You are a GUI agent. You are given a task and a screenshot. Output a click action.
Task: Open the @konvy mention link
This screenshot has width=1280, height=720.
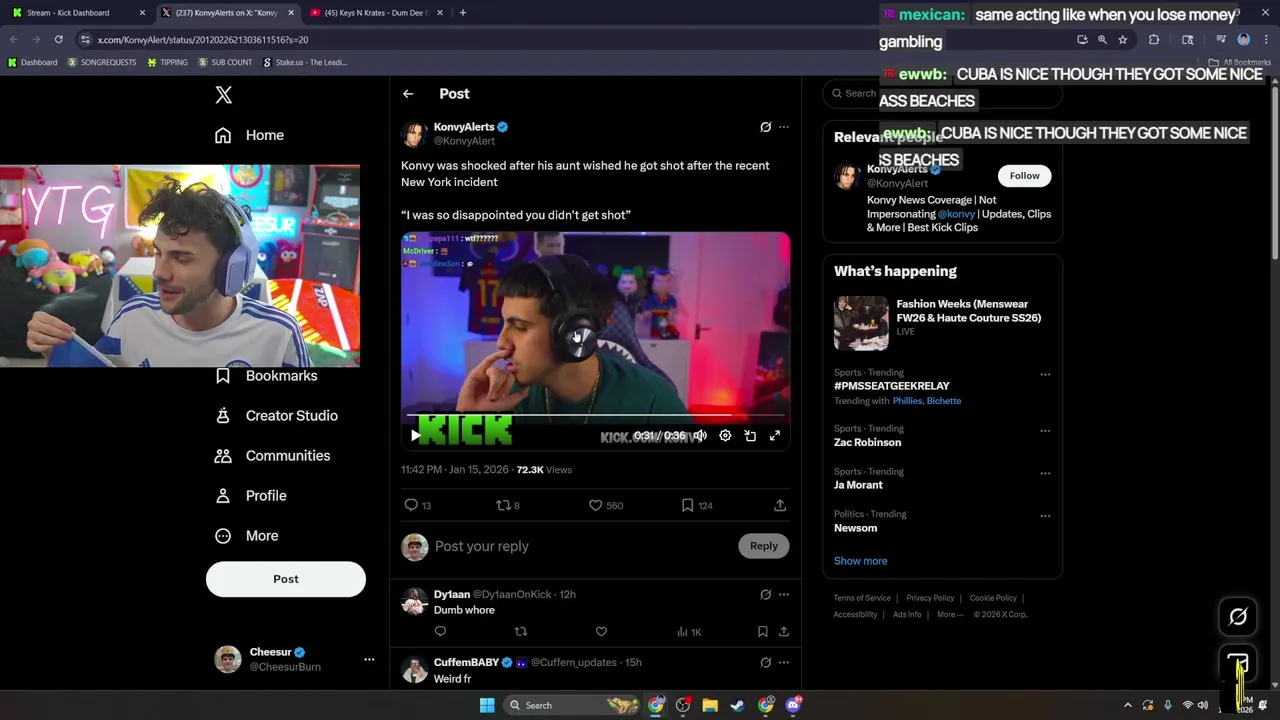coord(956,214)
